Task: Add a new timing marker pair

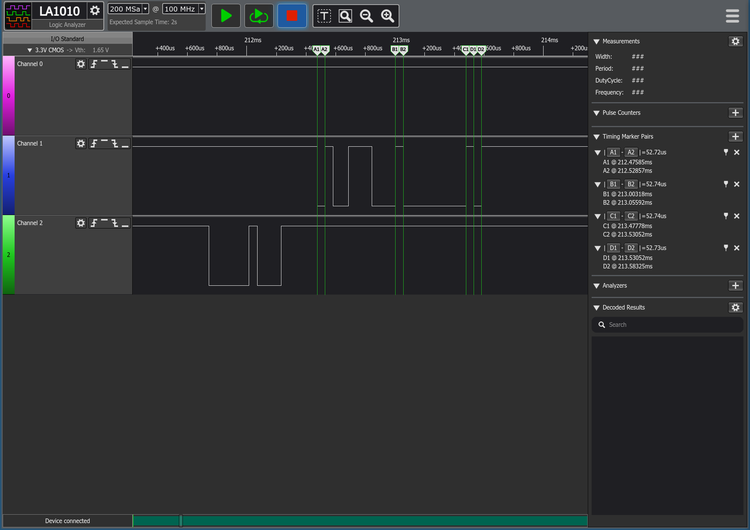Action: [x=735, y=137]
